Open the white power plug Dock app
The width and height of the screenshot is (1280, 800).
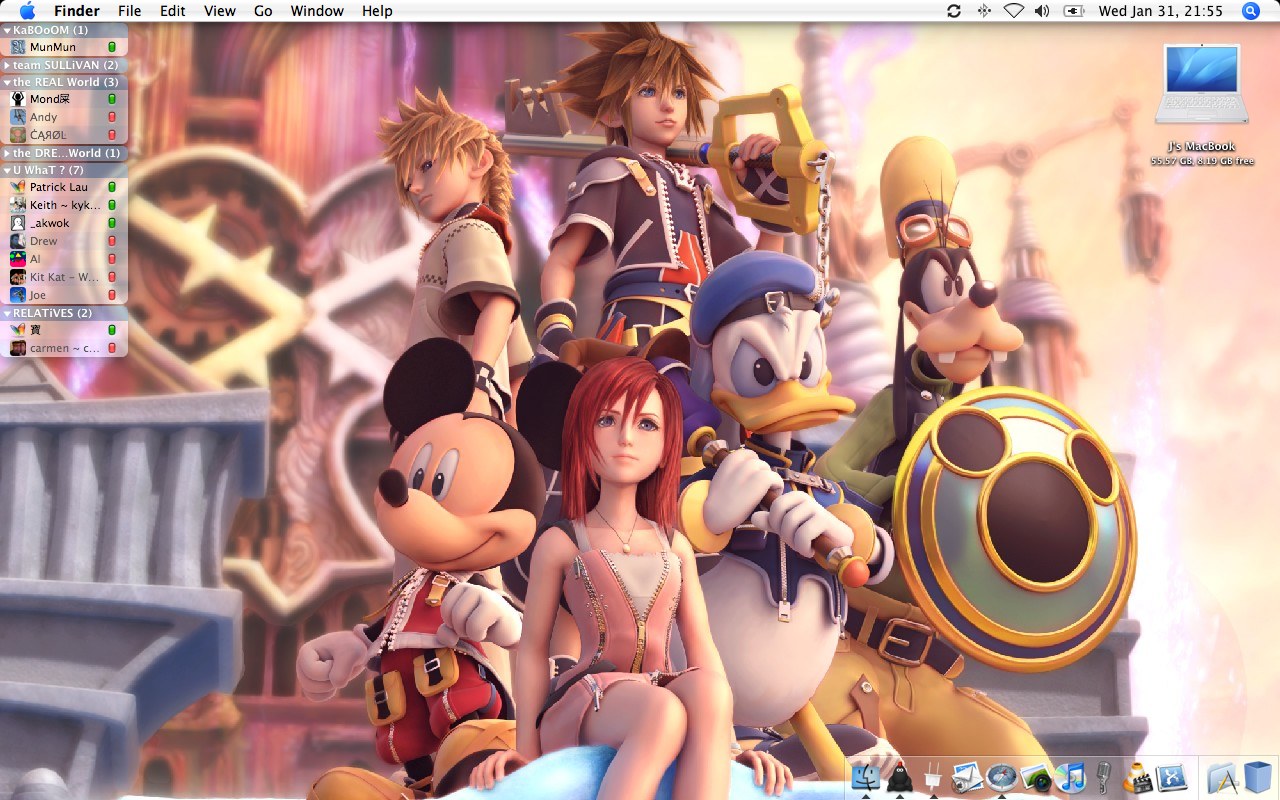pyautogui.click(x=933, y=777)
